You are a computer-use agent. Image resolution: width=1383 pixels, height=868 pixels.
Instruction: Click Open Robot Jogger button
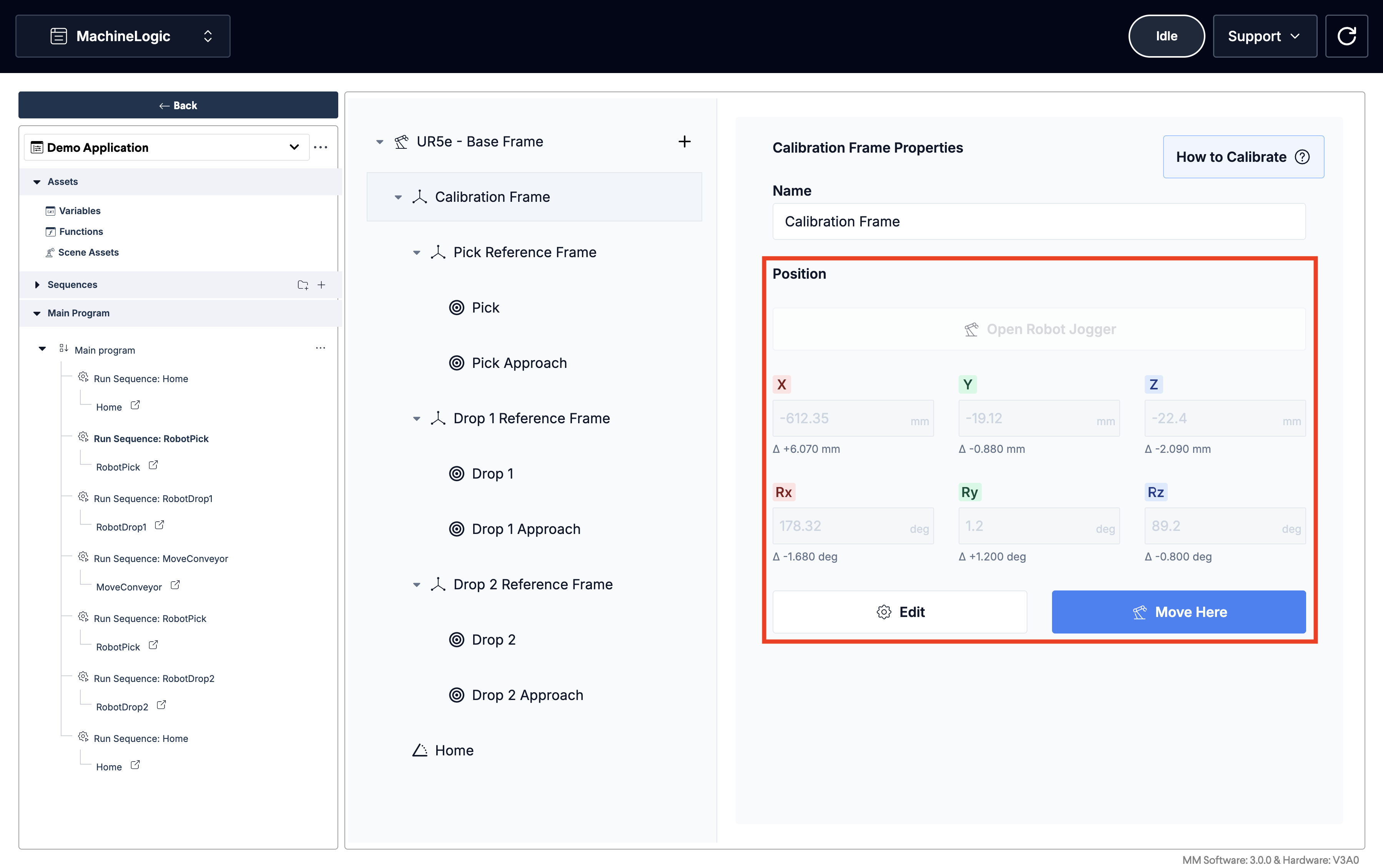tap(1039, 329)
